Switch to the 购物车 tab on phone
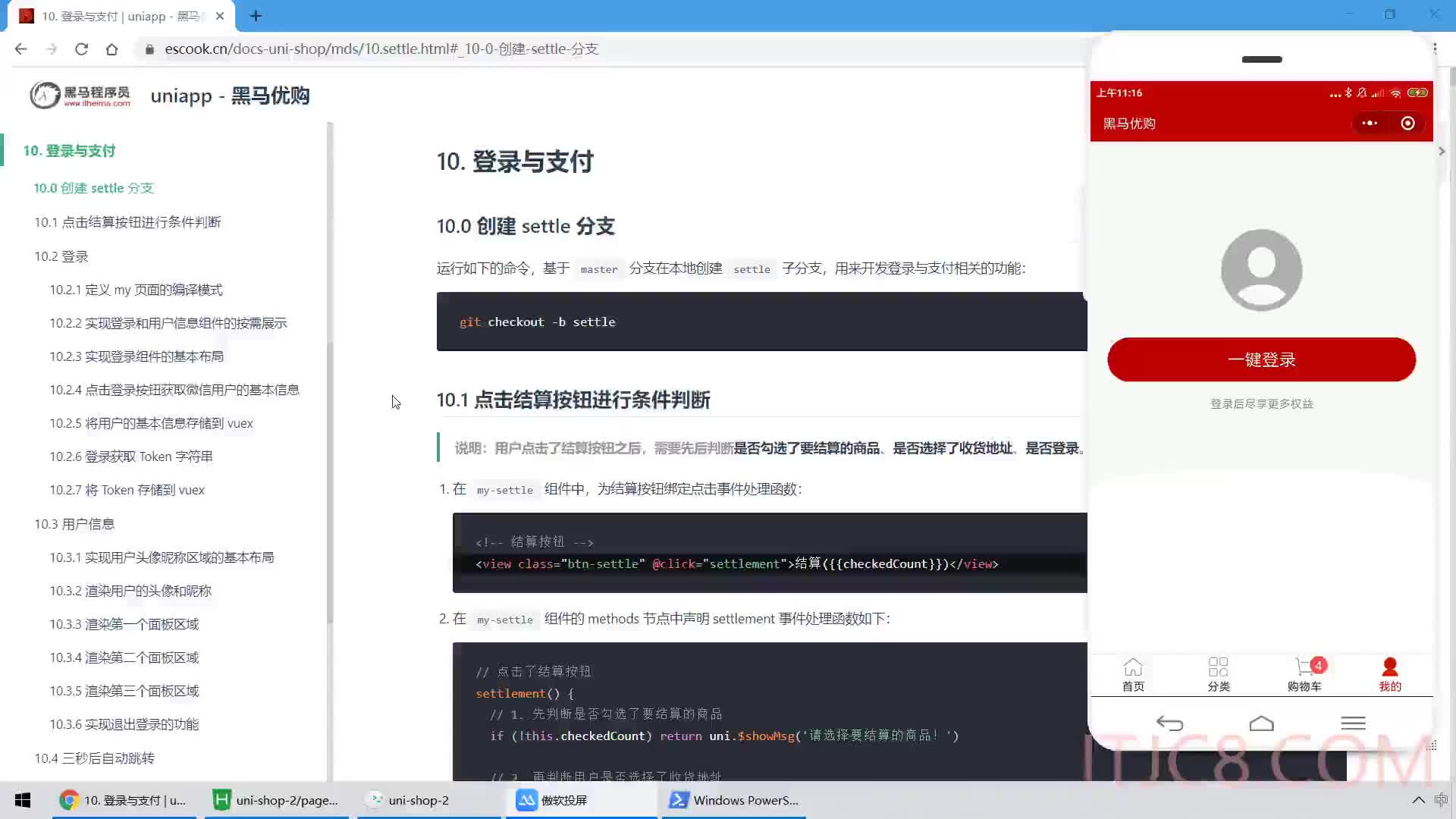The height and width of the screenshot is (819, 1456). tap(1304, 674)
